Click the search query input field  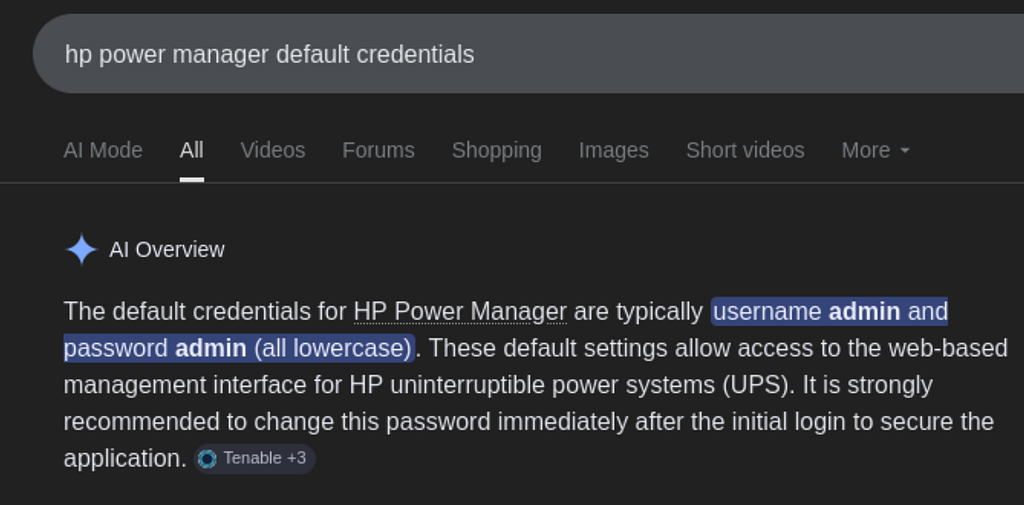(x=528, y=54)
